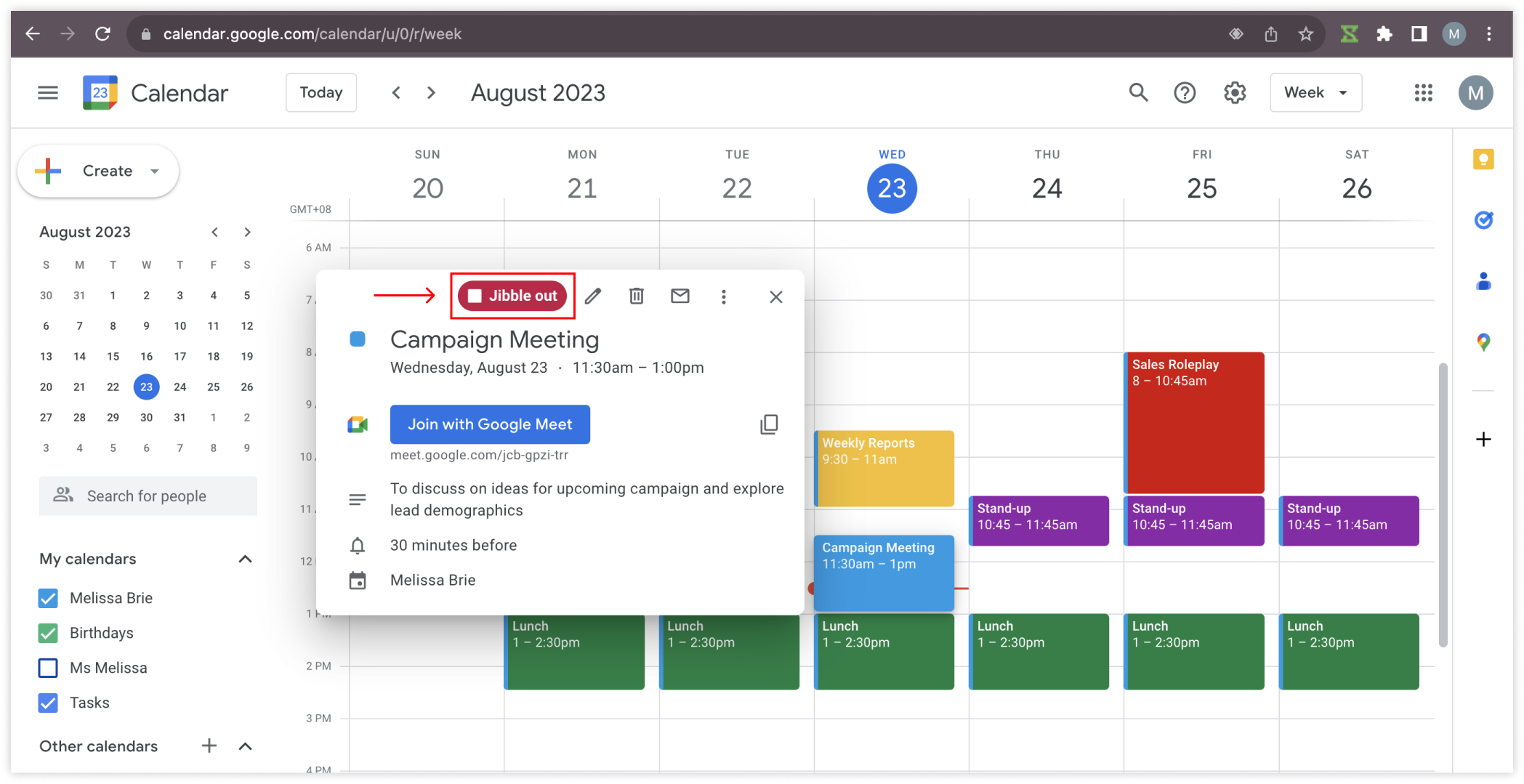
Task: Toggle the main hamburger menu
Action: pyautogui.click(x=48, y=93)
